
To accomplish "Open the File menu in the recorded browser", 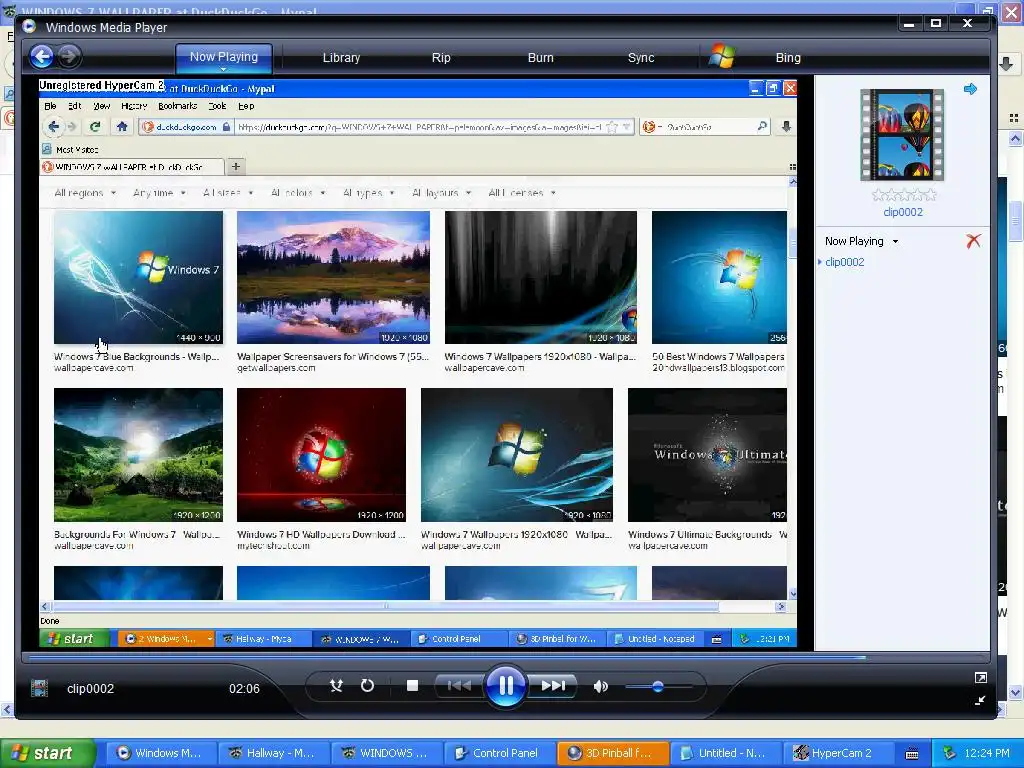I will tap(50, 106).
